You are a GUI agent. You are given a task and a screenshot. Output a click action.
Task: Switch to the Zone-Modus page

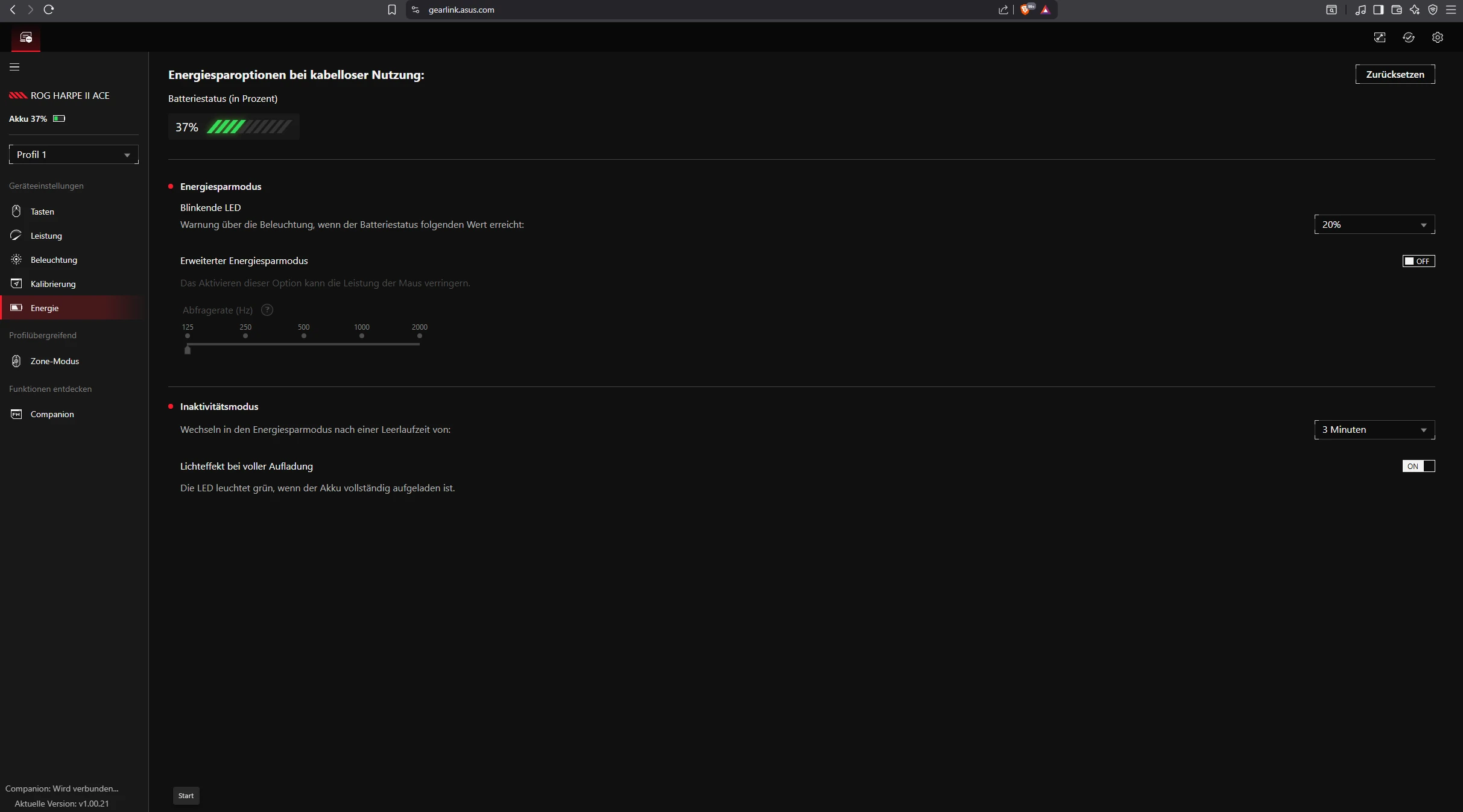[54, 361]
